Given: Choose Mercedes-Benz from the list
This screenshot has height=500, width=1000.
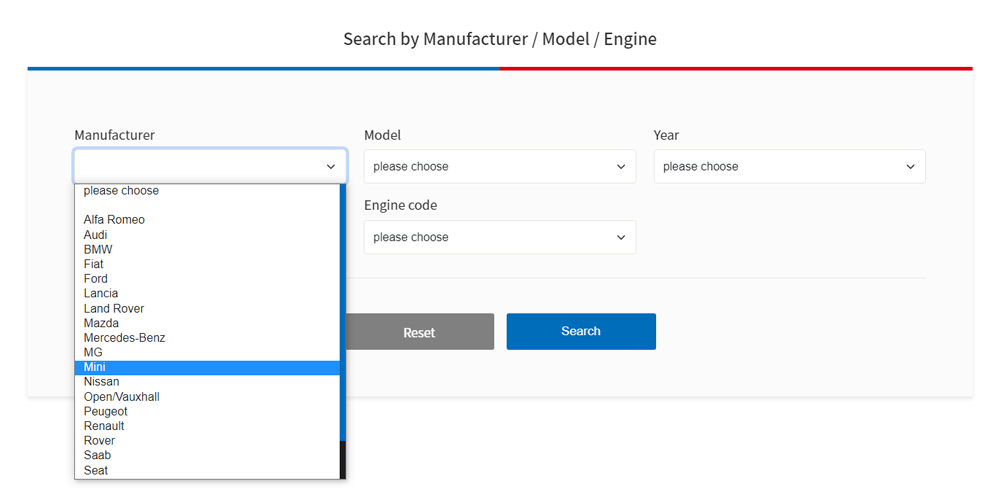Looking at the screenshot, I should [207, 338].
